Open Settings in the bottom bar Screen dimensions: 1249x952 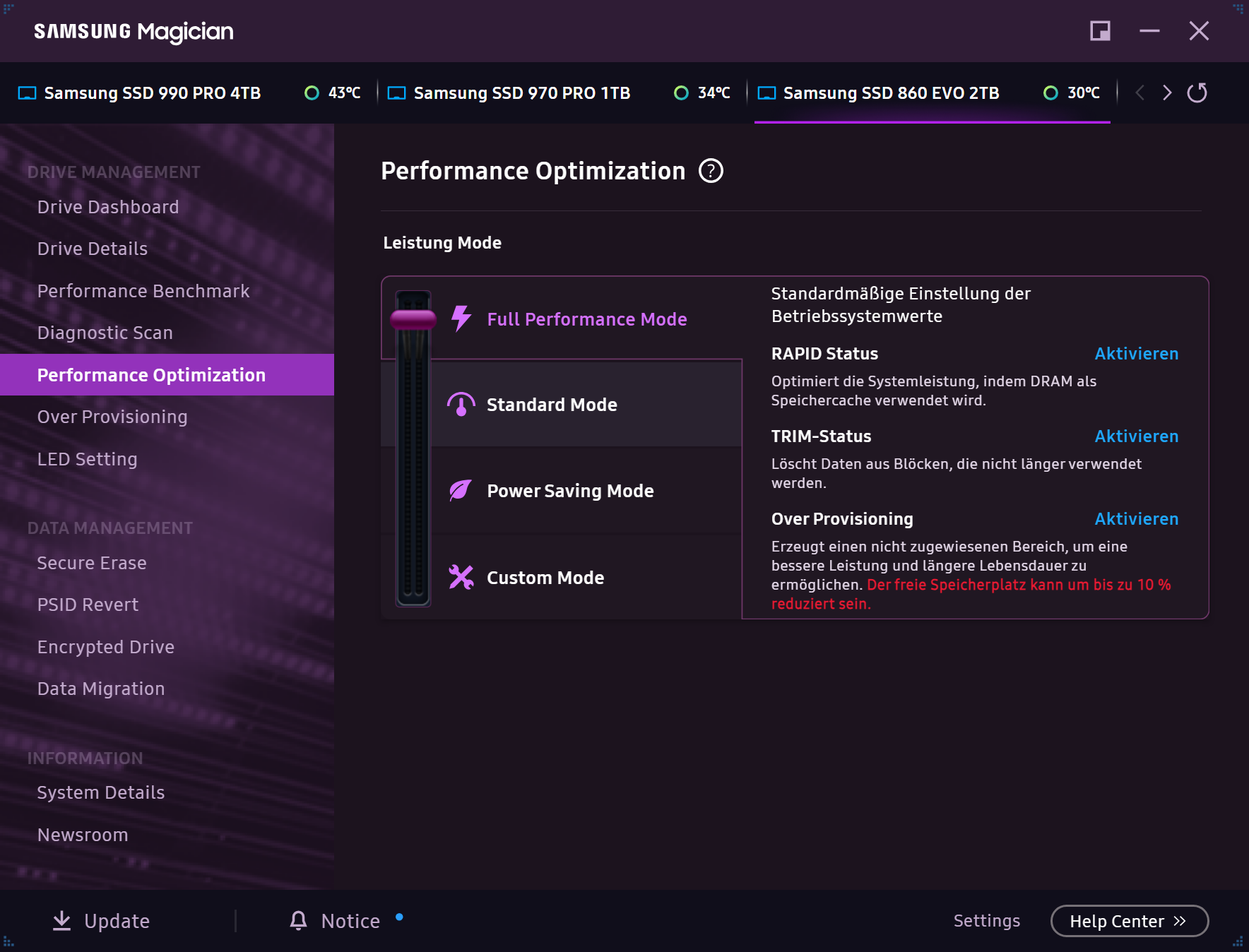(987, 921)
